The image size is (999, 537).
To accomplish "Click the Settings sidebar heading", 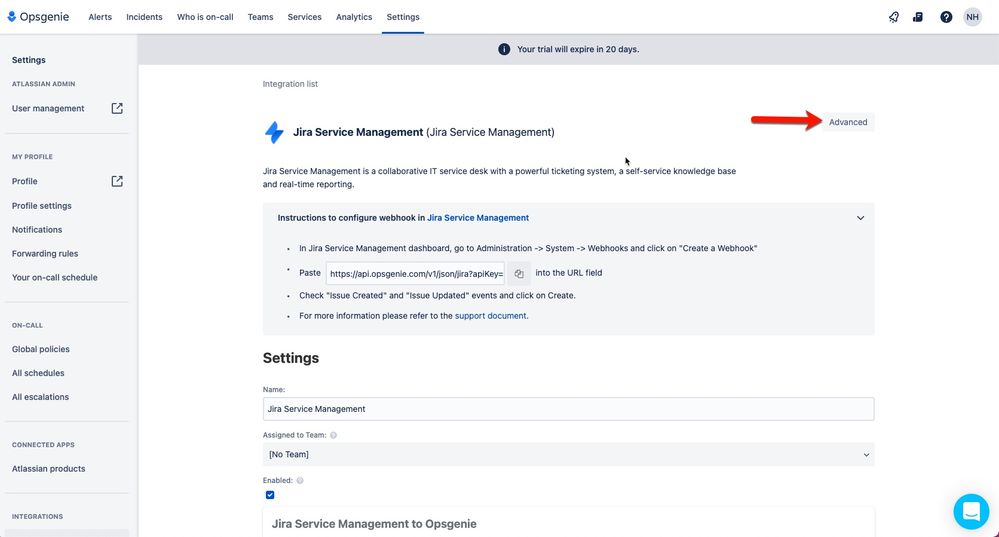I will point(29,60).
